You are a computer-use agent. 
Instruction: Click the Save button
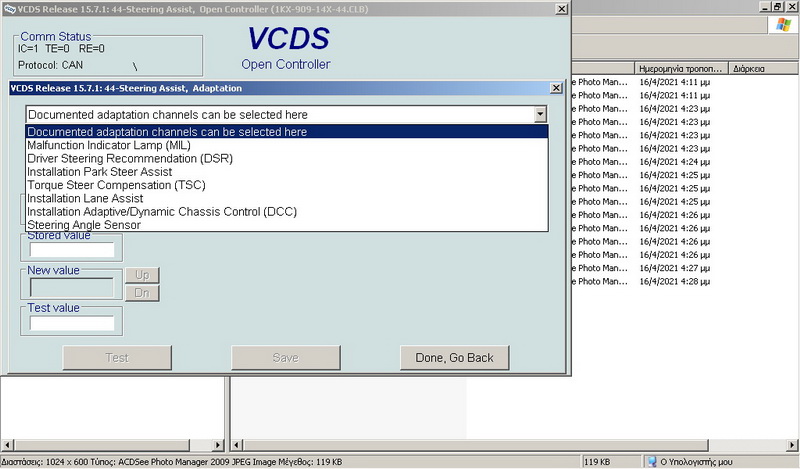tap(285, 358)
